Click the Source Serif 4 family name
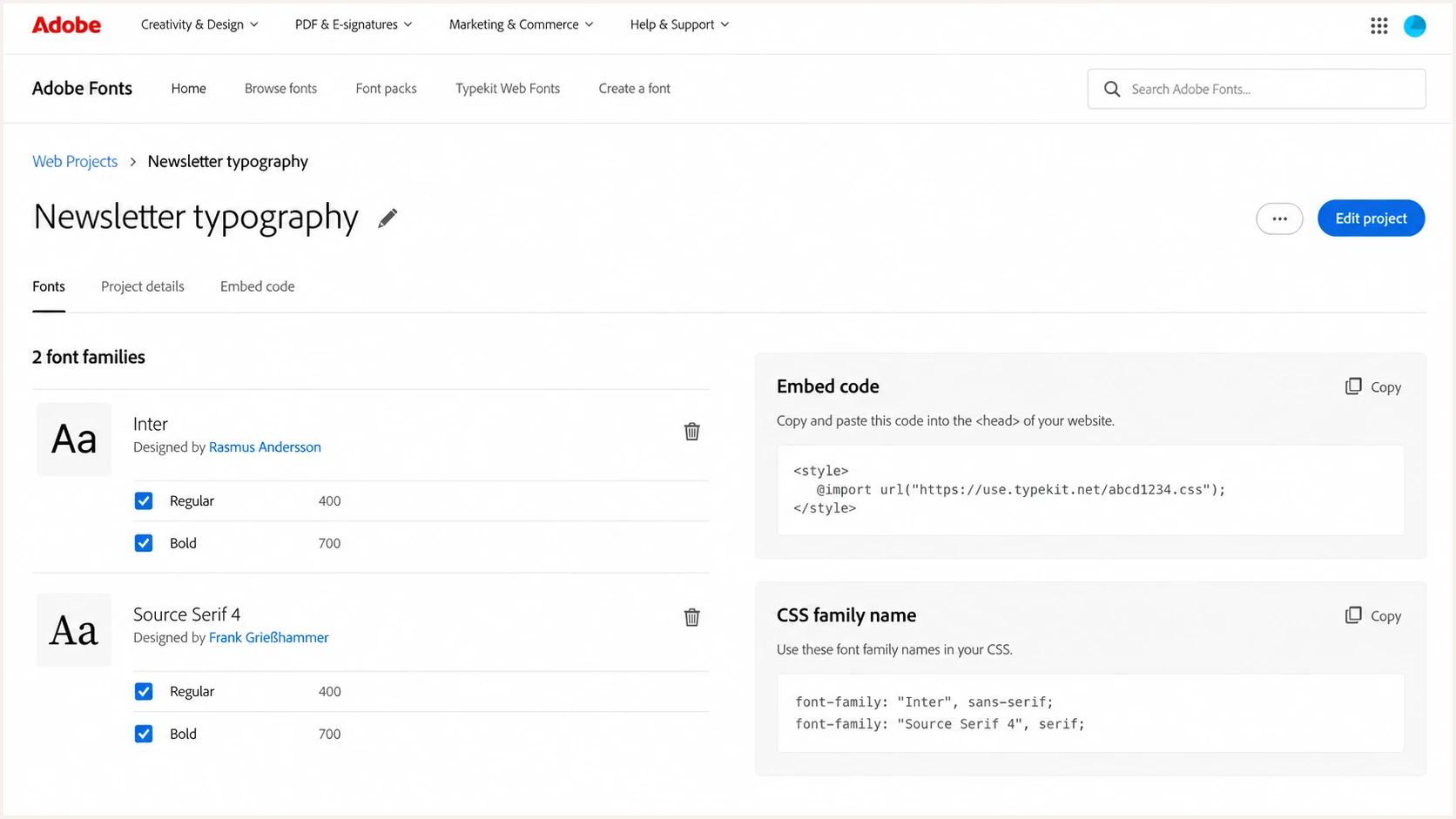 pyautogui.click(x=186, y=614)
